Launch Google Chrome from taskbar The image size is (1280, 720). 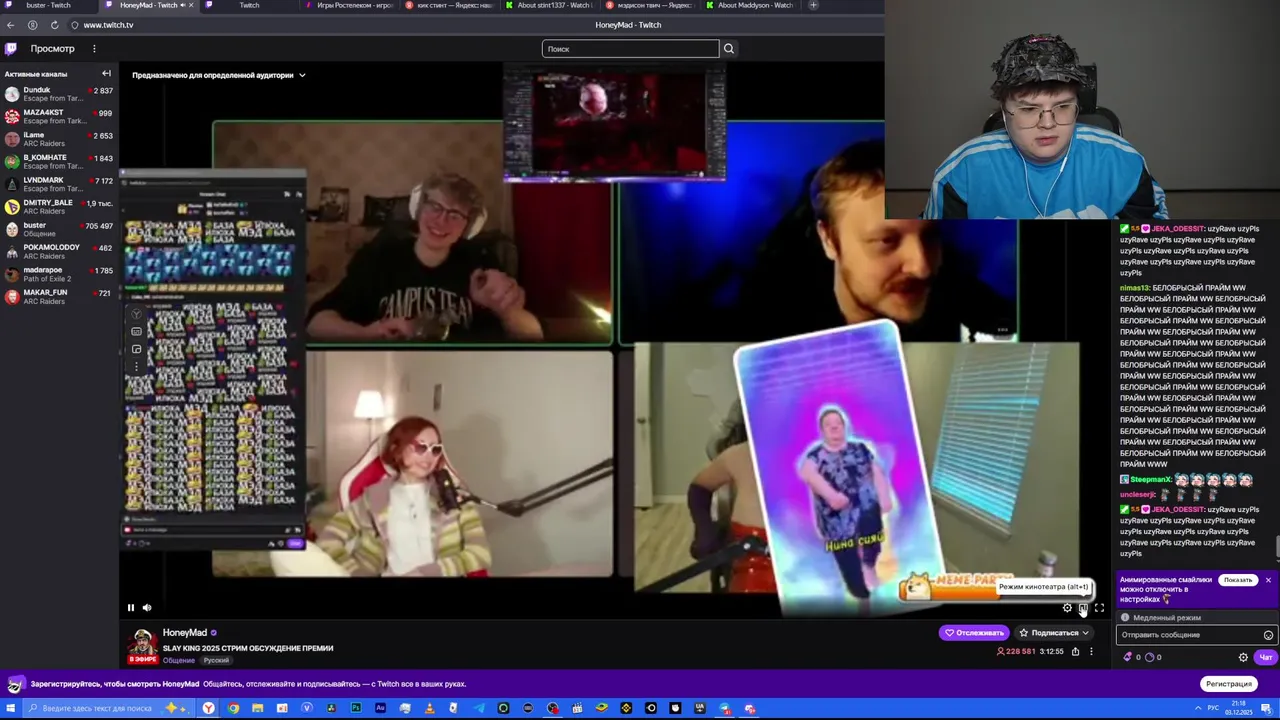click(233, 708)
